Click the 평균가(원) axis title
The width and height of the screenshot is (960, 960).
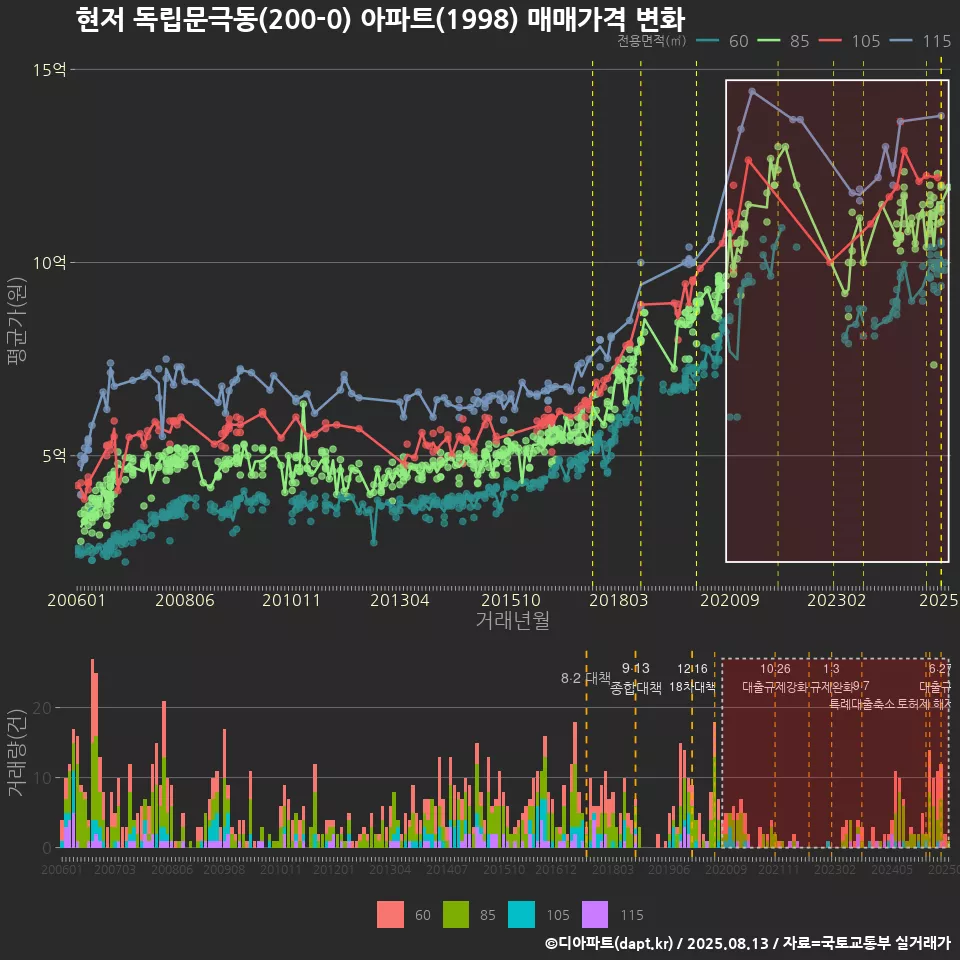(x=17, y=321)
